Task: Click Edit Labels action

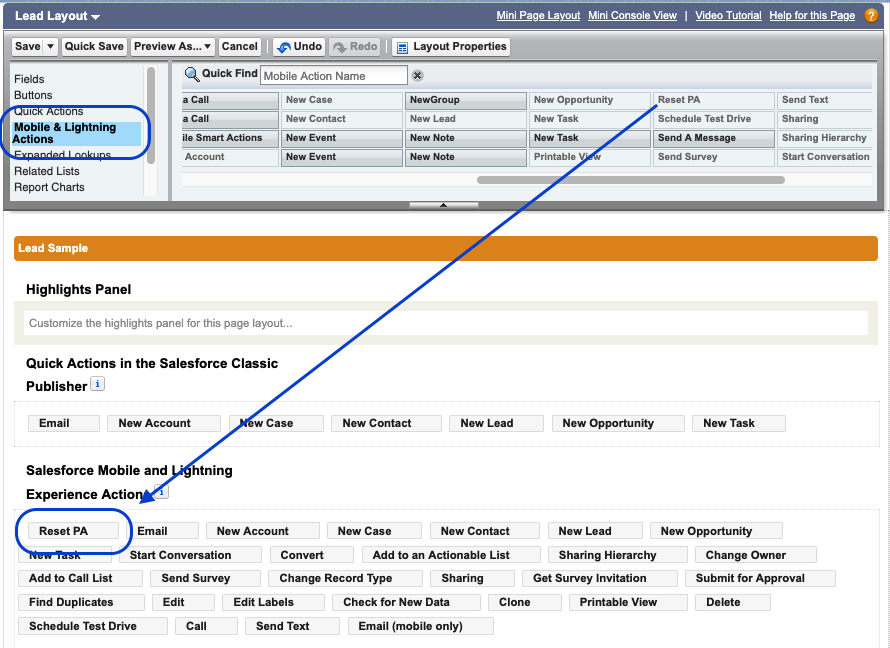Action: pos(274,602)
